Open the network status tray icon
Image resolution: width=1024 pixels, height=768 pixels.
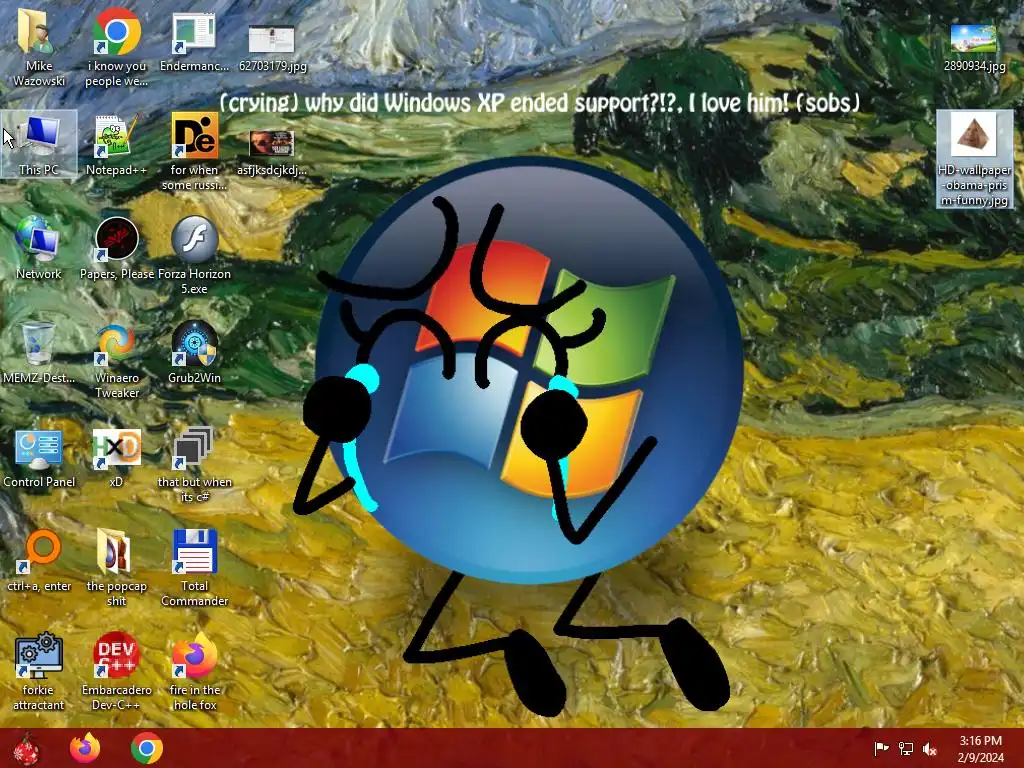906,748
